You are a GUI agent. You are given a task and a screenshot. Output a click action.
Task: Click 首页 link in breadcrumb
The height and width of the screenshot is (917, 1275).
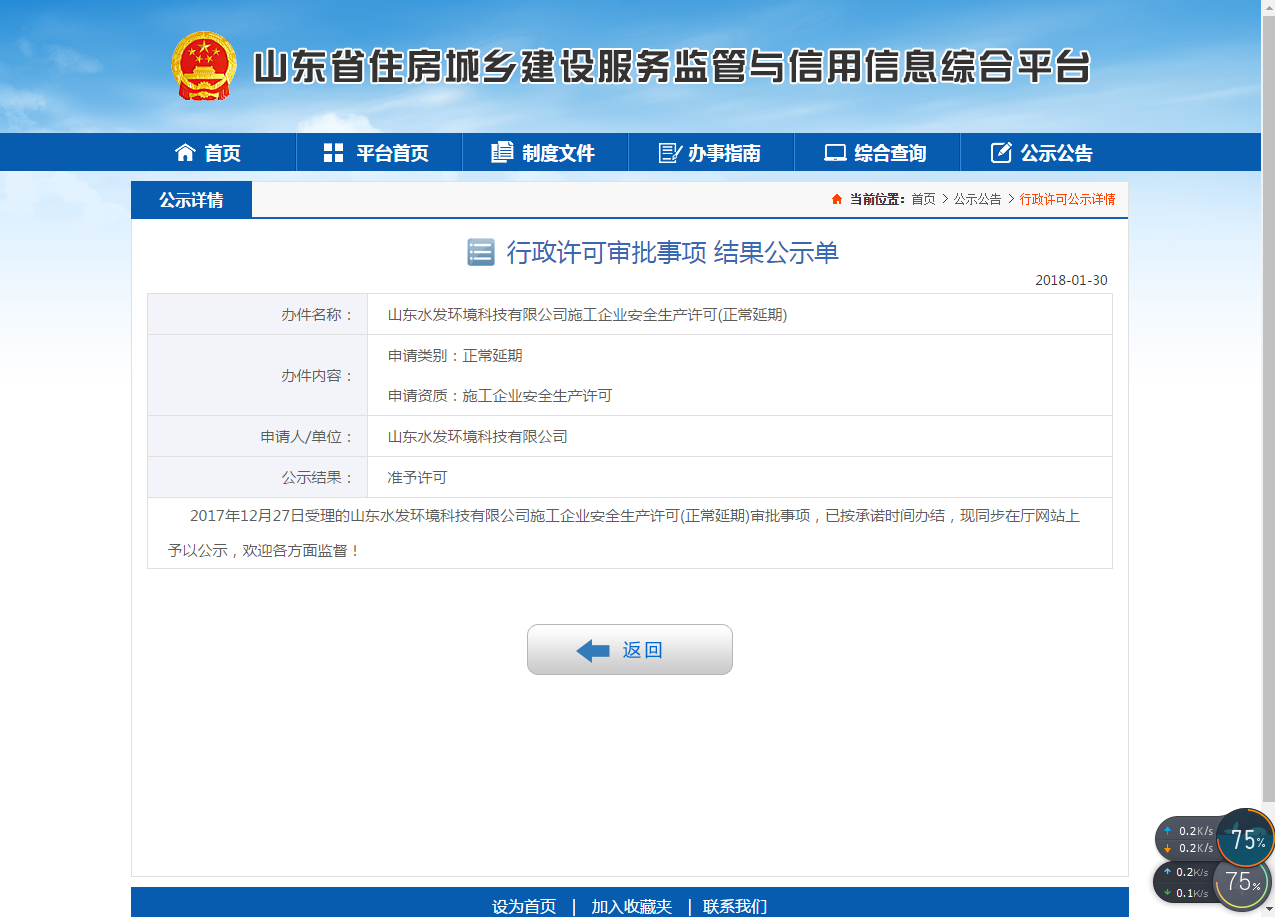click(923, 199)
